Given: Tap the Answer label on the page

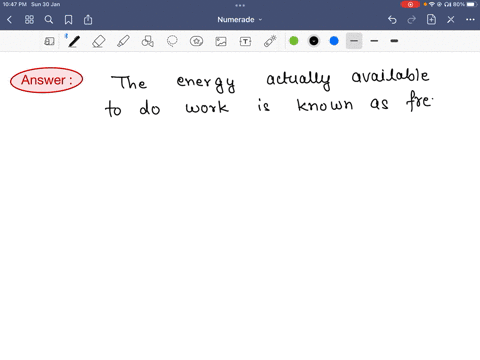Looking at the screenshot, I should pyautogui.click(x=46, y=80).
